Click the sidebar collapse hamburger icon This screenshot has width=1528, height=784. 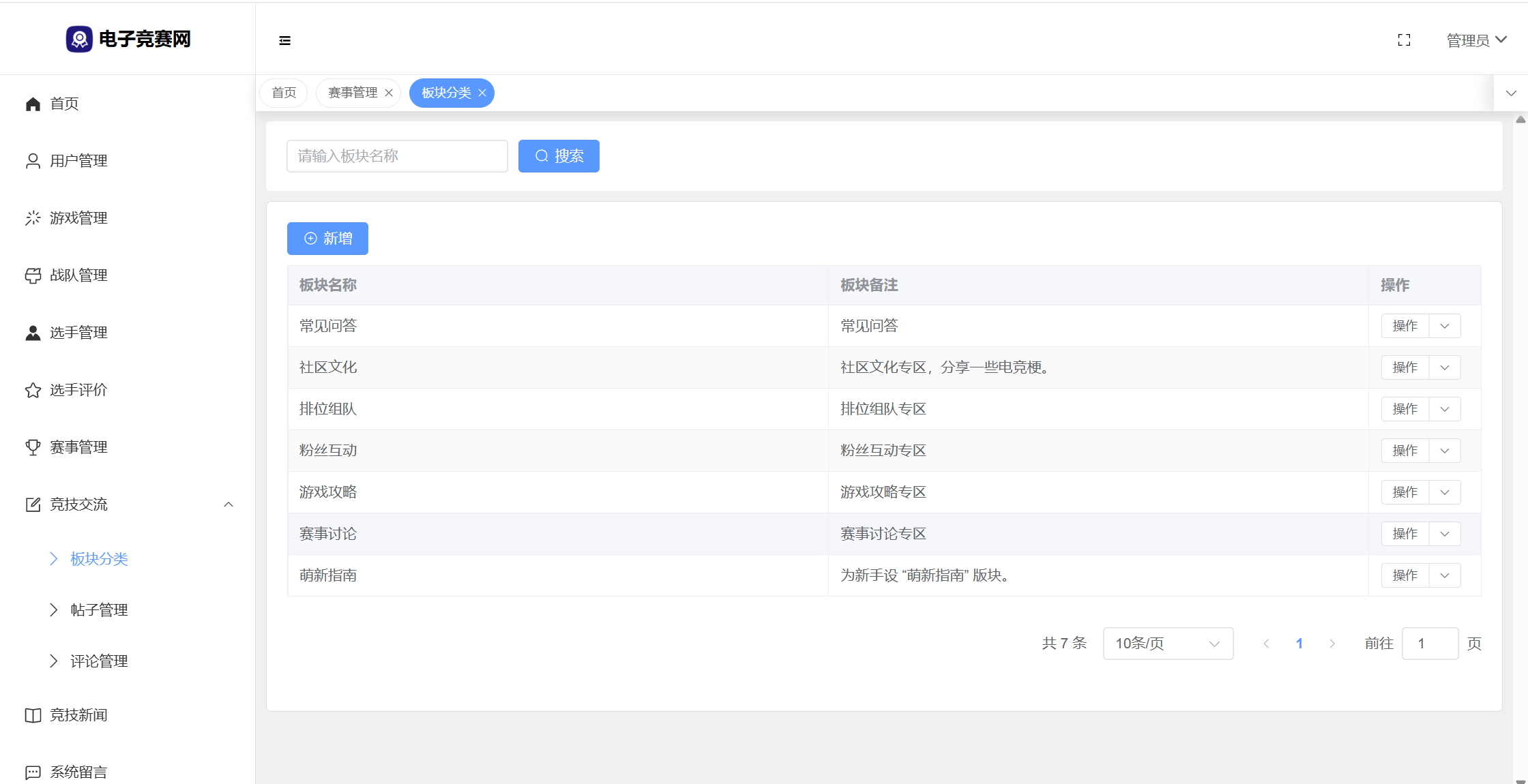(x=285, y=41)
